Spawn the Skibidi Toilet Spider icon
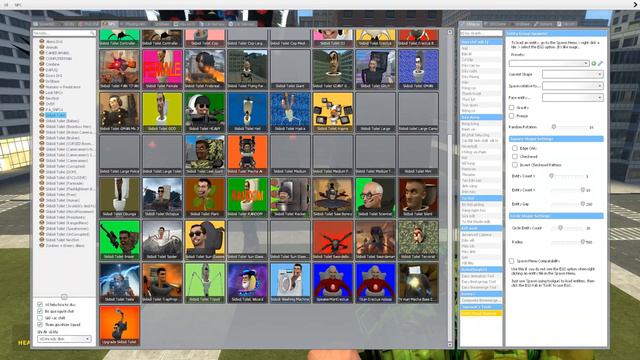Image resolution: width=640 pixels, height=360 pixels. click(162, 240)
